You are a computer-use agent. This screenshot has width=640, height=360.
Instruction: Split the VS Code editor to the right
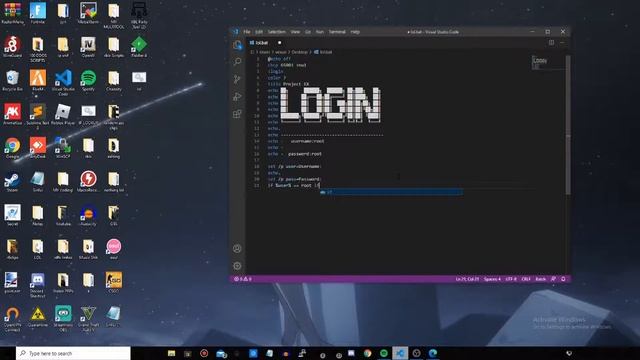click(551, 42)
